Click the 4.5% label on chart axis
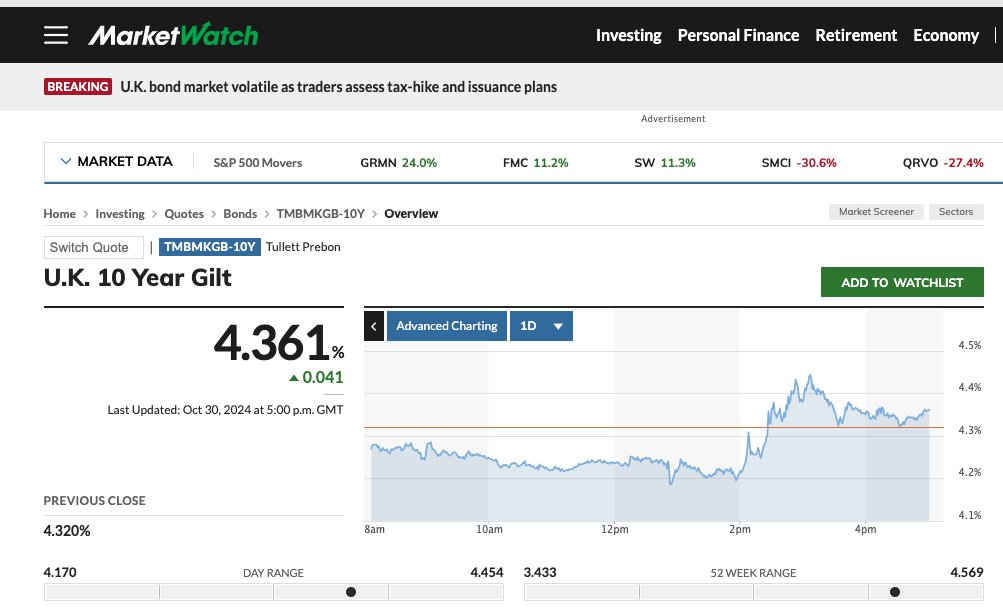1003x616 pixels. click(x=969, y=345)
